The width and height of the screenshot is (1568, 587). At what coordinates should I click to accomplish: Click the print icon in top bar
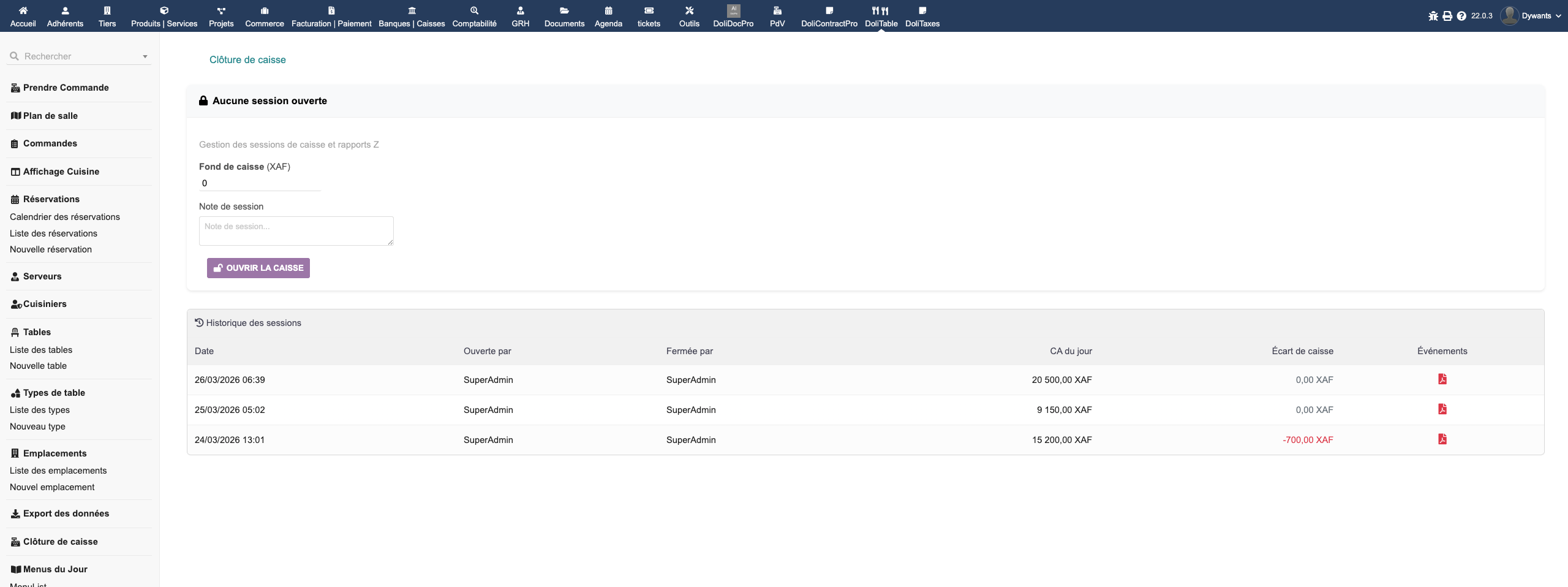(x=1447, y=16)
